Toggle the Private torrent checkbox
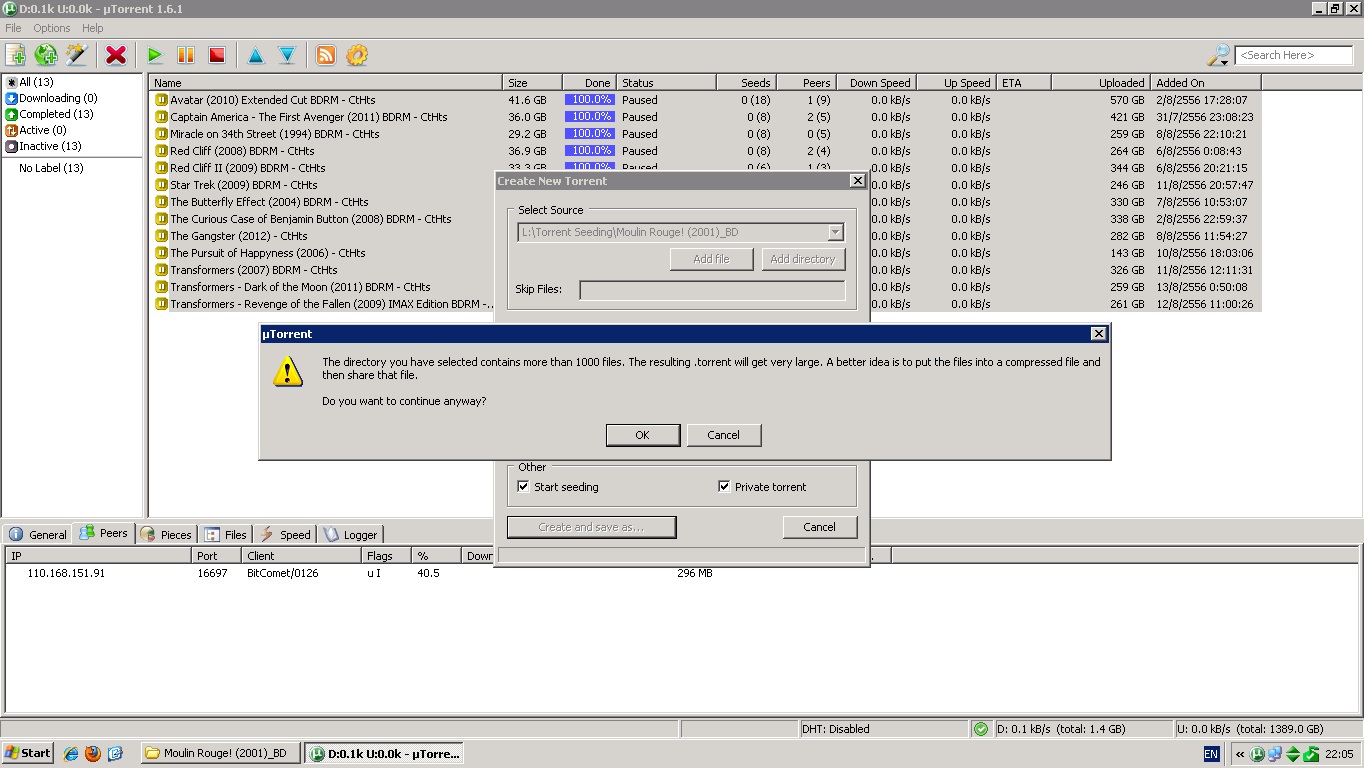This screenshot has width=1364, height=768. coord(724,487)
